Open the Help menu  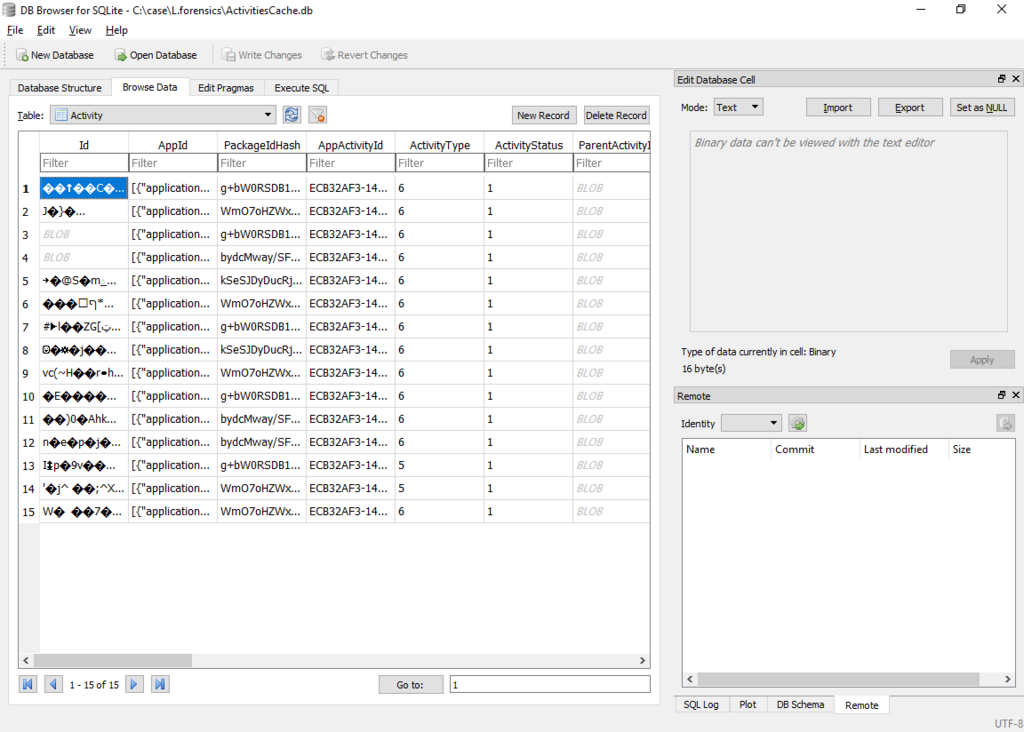coord(117,30)
